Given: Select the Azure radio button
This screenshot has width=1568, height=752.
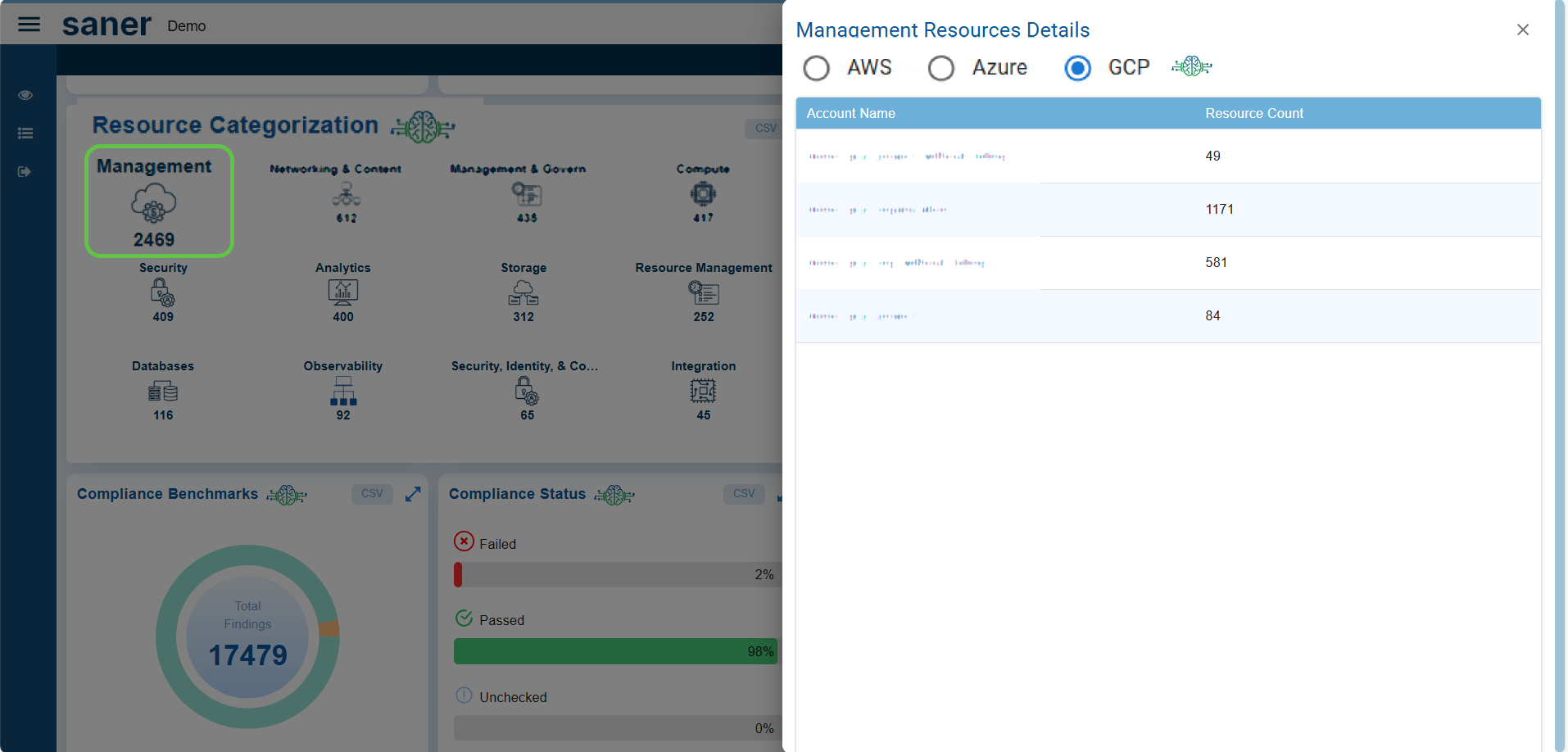Looking at the screenshot, I should click(940, 68).
